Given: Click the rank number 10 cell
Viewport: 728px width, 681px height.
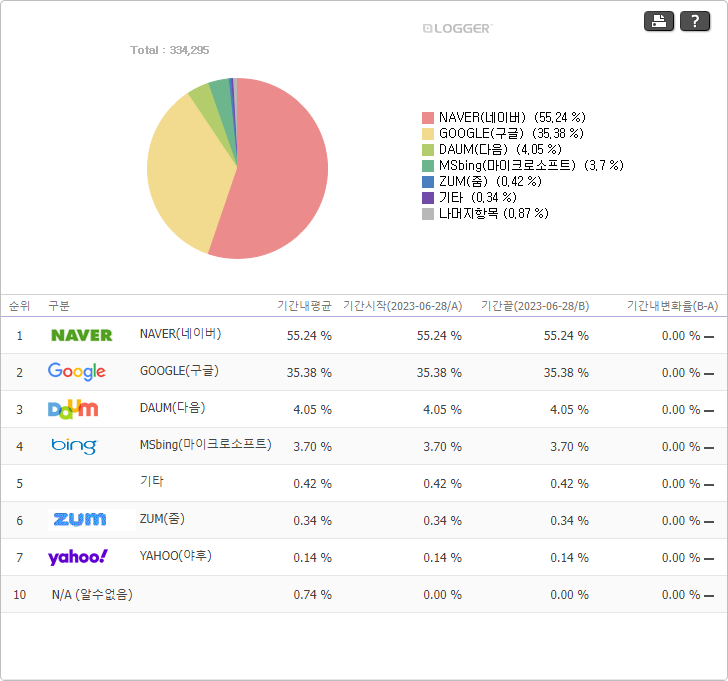Looking at the screenshot, I should pyautogui.click(x=20, y=595).
